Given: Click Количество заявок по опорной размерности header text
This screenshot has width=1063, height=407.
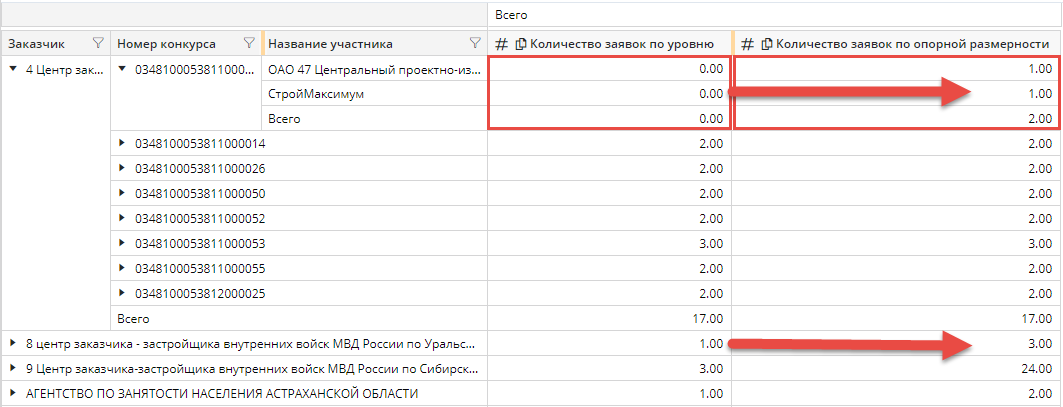Looking at the screenshot, I should tap(911, 44).
